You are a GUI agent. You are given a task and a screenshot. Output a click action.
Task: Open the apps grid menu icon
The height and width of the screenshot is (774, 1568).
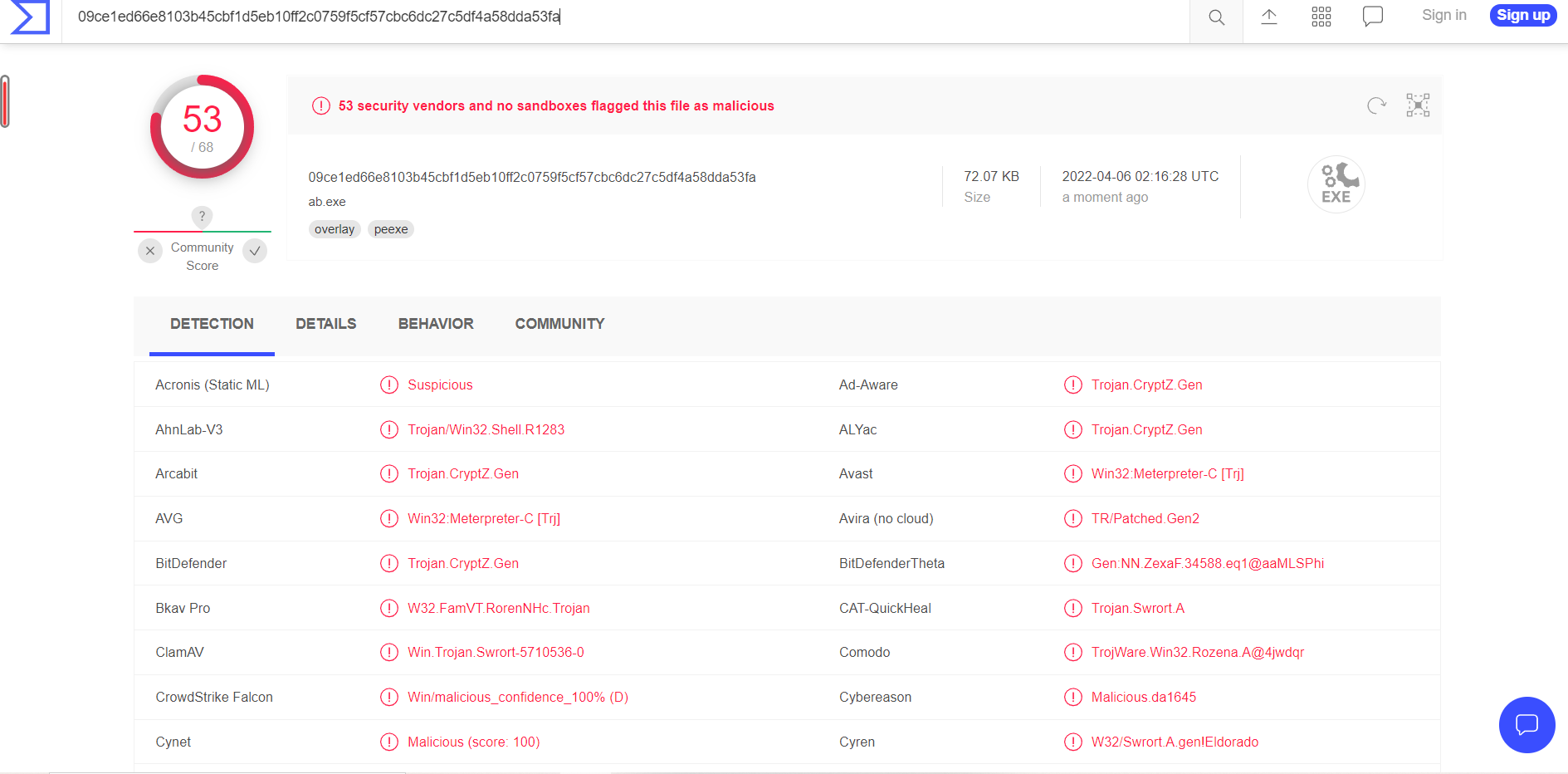point(1321,17)
